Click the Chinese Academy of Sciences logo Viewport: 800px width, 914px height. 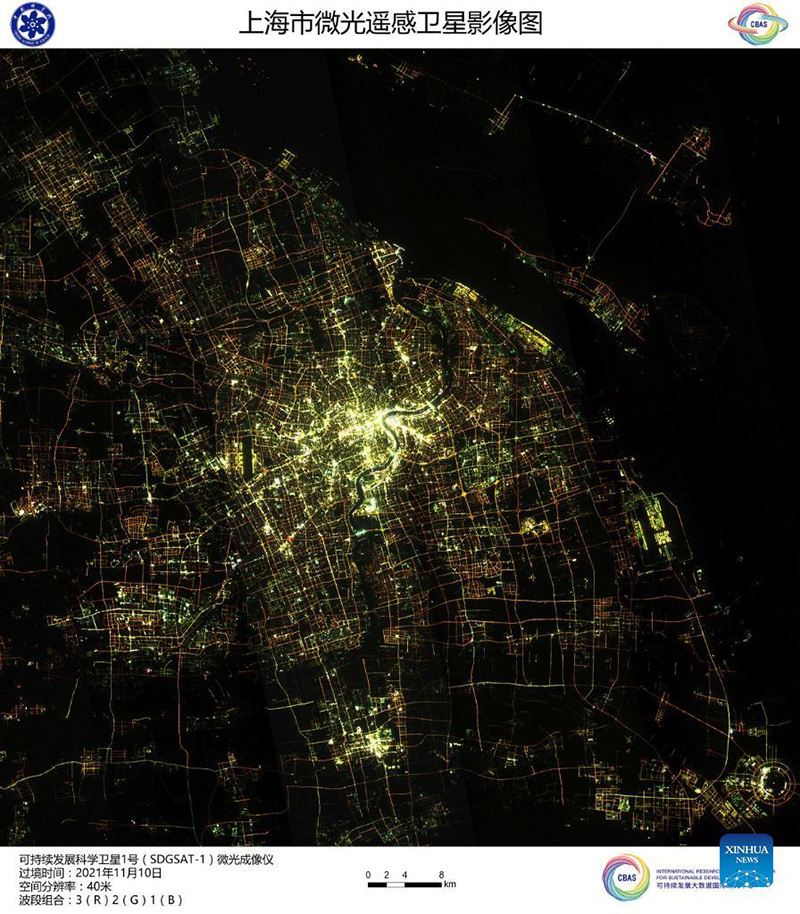33,24
